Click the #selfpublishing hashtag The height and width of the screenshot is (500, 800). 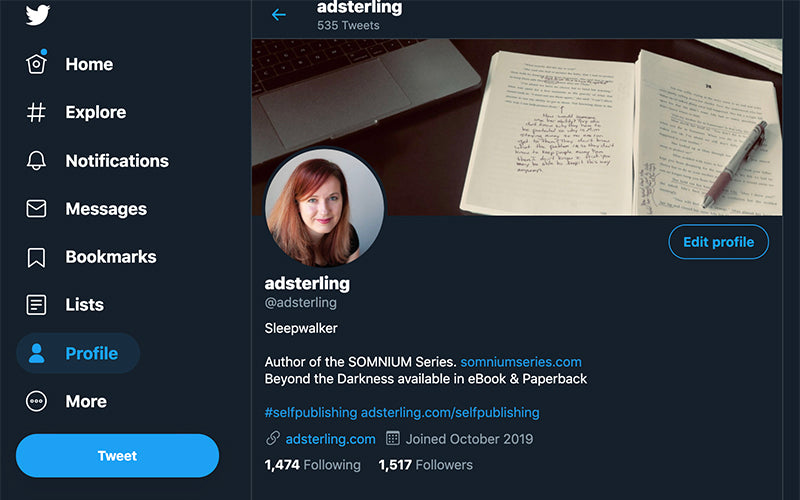(310, 412)
